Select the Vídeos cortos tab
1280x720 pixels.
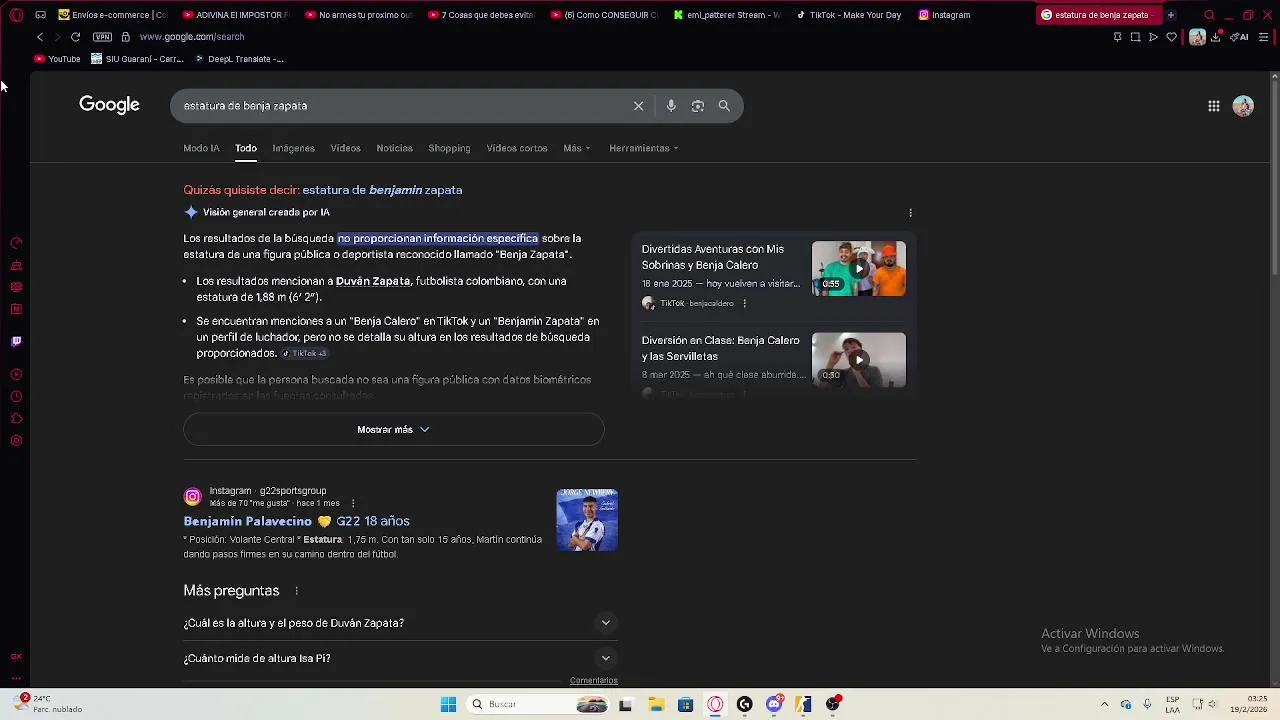(x=517, y=148)
